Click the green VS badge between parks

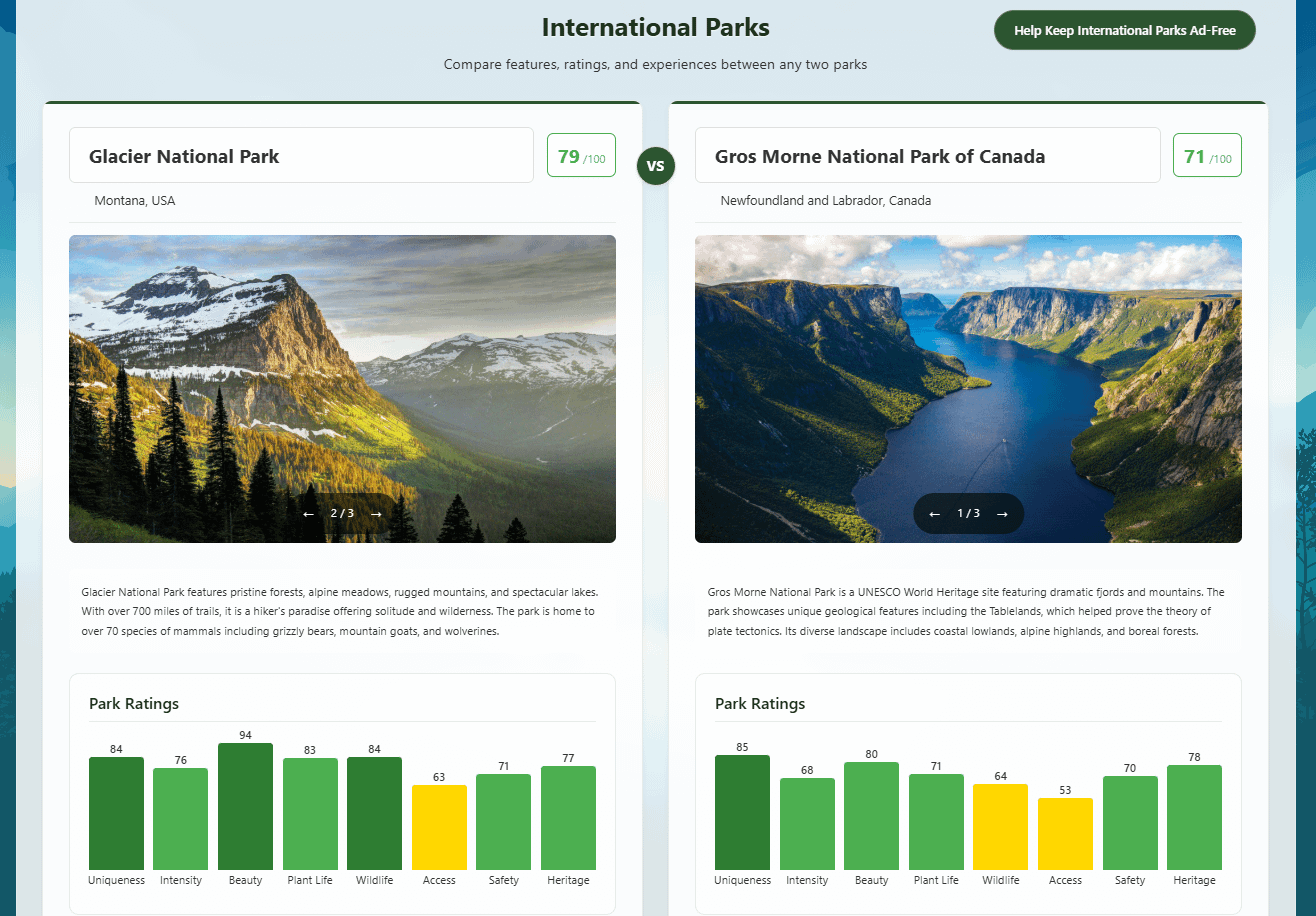(656, 166)
